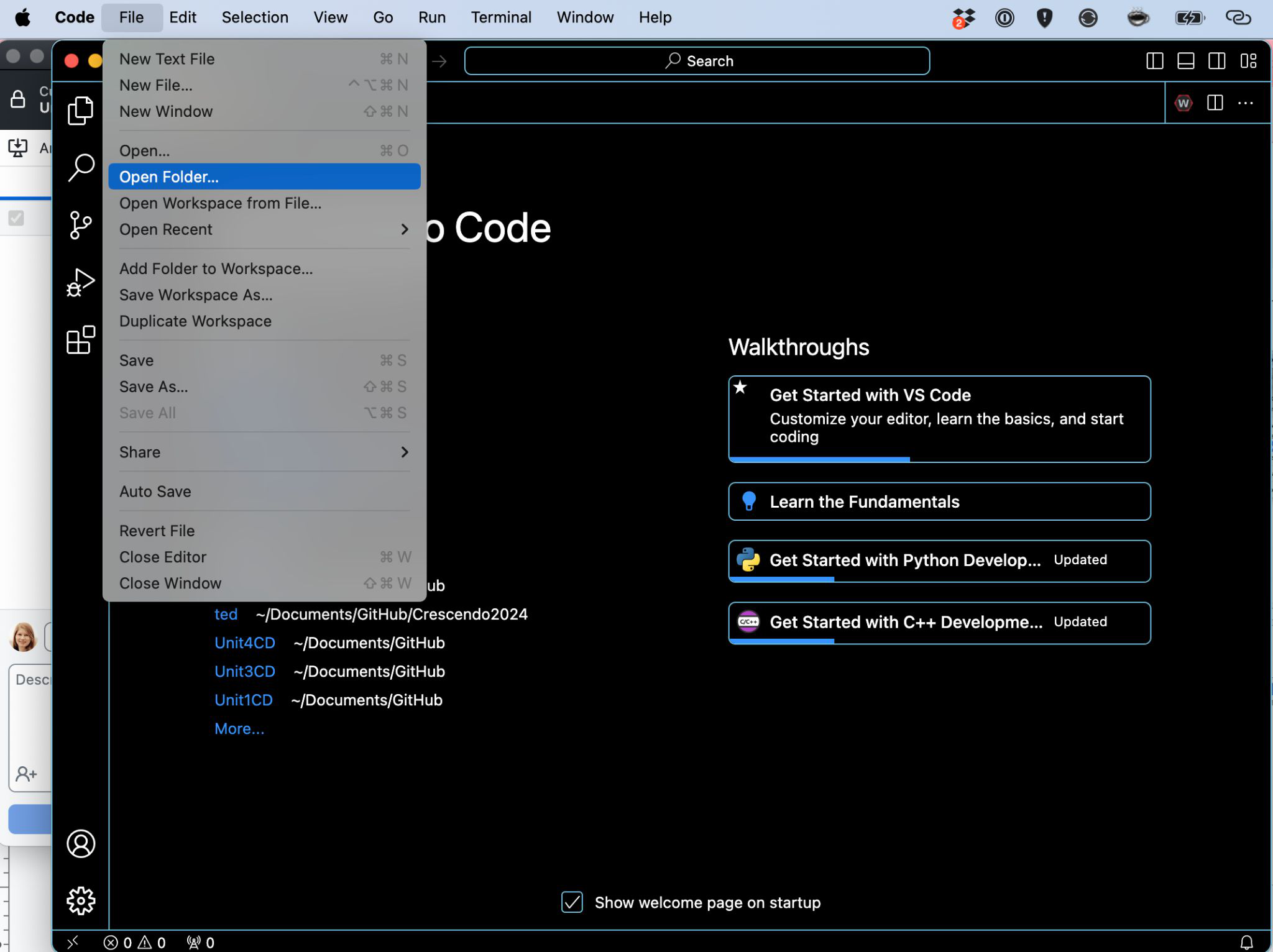Uncheck Show welcome page on startup
The height and width of the screenshot is (952, 1273).
pyautogui.click(x=572, y=902)
